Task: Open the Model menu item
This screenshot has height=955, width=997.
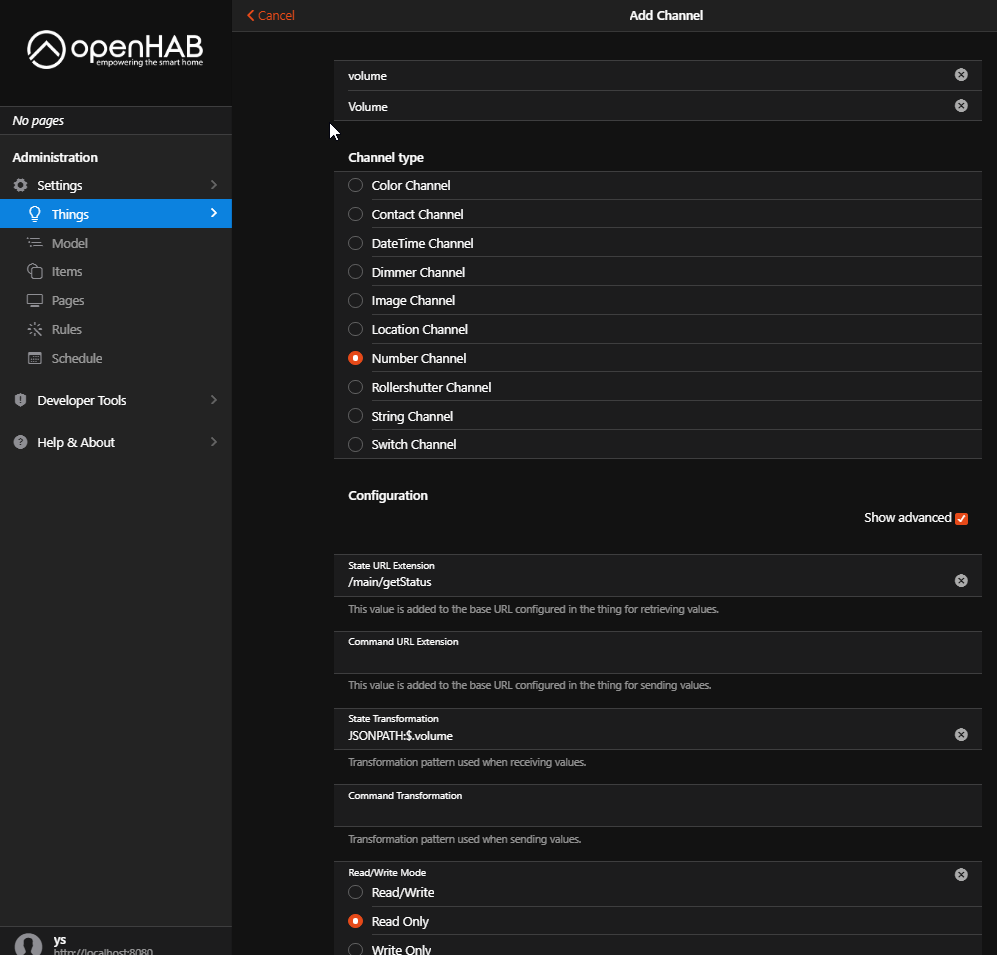Action: point(116,243)
